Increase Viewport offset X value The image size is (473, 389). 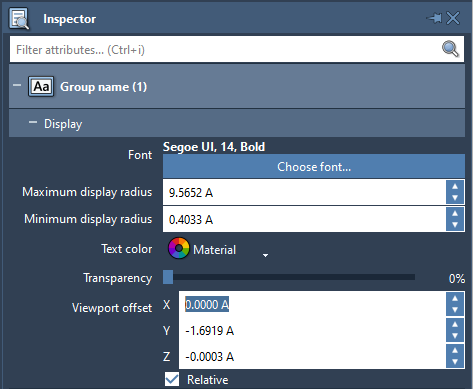(455, 298)
